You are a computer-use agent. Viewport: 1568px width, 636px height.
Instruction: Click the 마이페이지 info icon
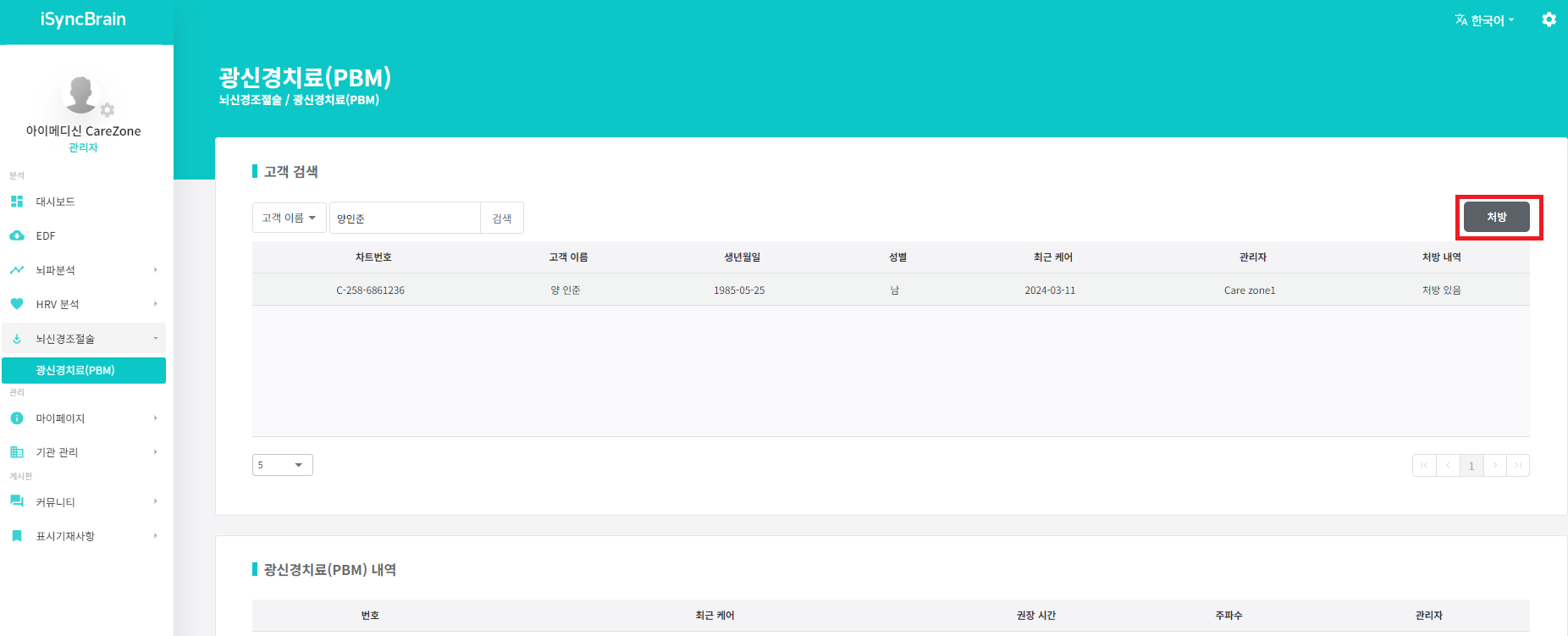coord(17,418)
